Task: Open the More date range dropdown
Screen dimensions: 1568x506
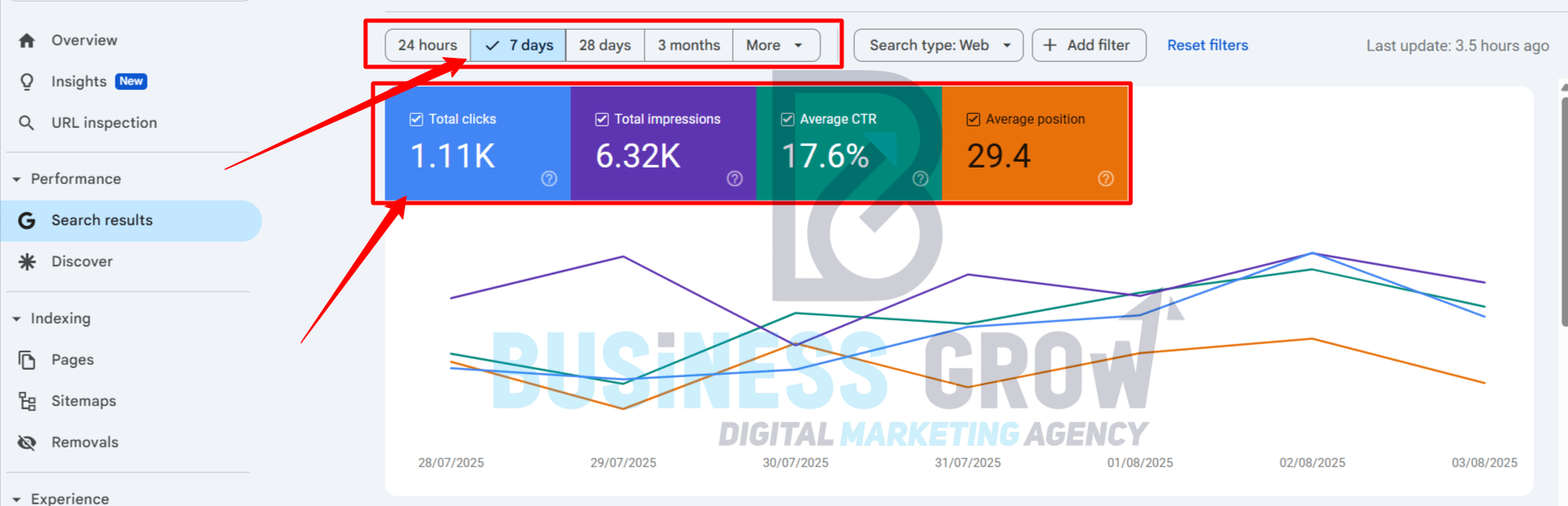Action: tap(776, 45)
